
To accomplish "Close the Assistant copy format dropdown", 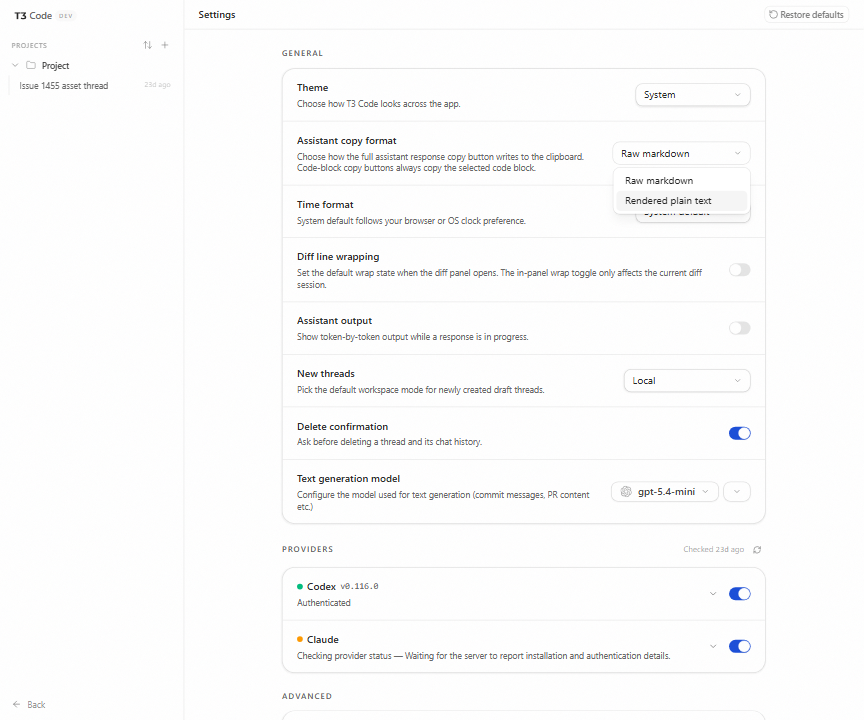I will (x=681, y=153).
